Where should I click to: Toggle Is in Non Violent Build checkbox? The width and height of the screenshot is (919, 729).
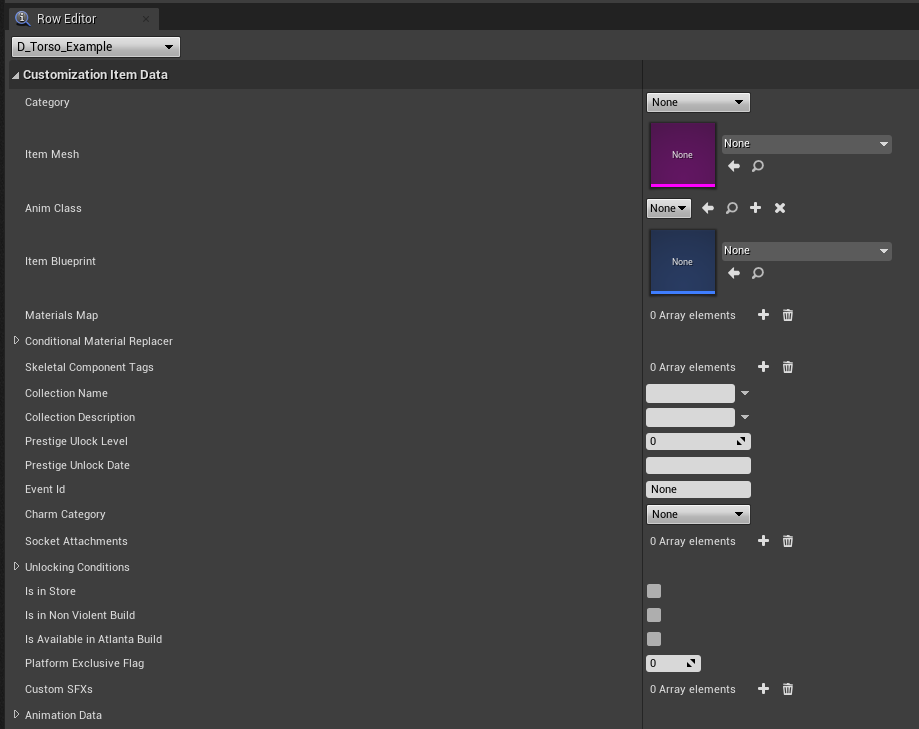[654, 615]
